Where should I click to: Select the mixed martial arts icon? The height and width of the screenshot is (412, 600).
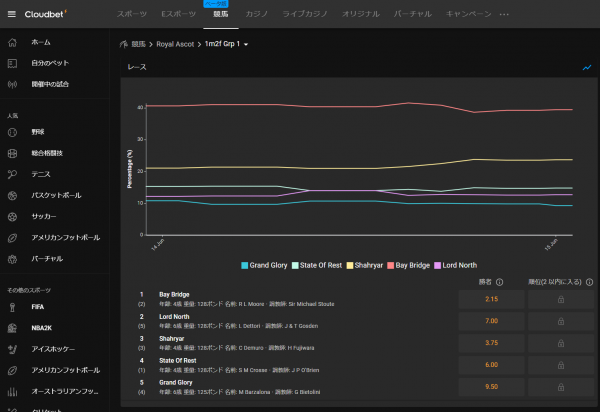[x=12, y=153]
